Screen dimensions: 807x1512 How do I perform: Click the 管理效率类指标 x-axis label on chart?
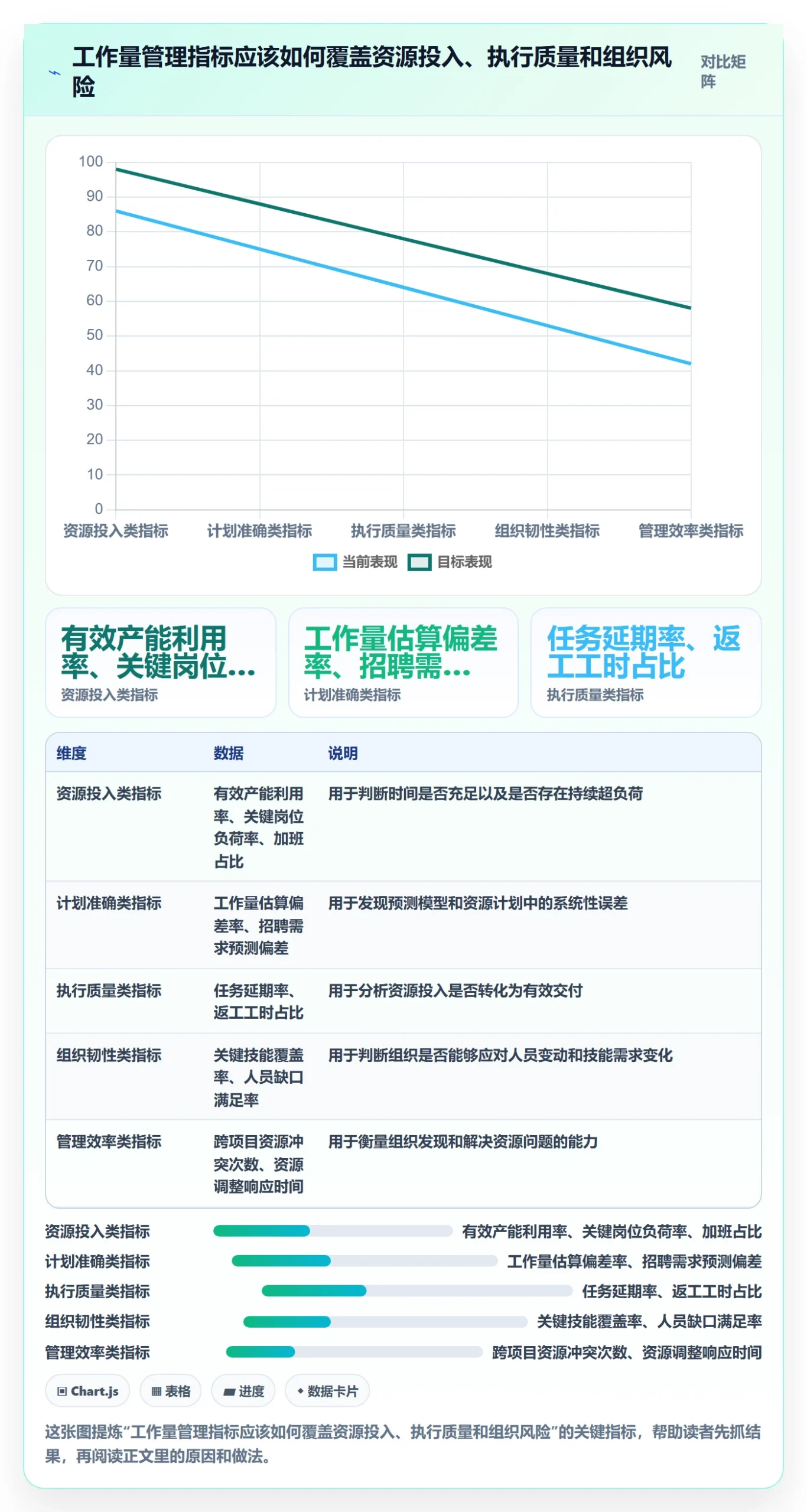tap(691, 530)
